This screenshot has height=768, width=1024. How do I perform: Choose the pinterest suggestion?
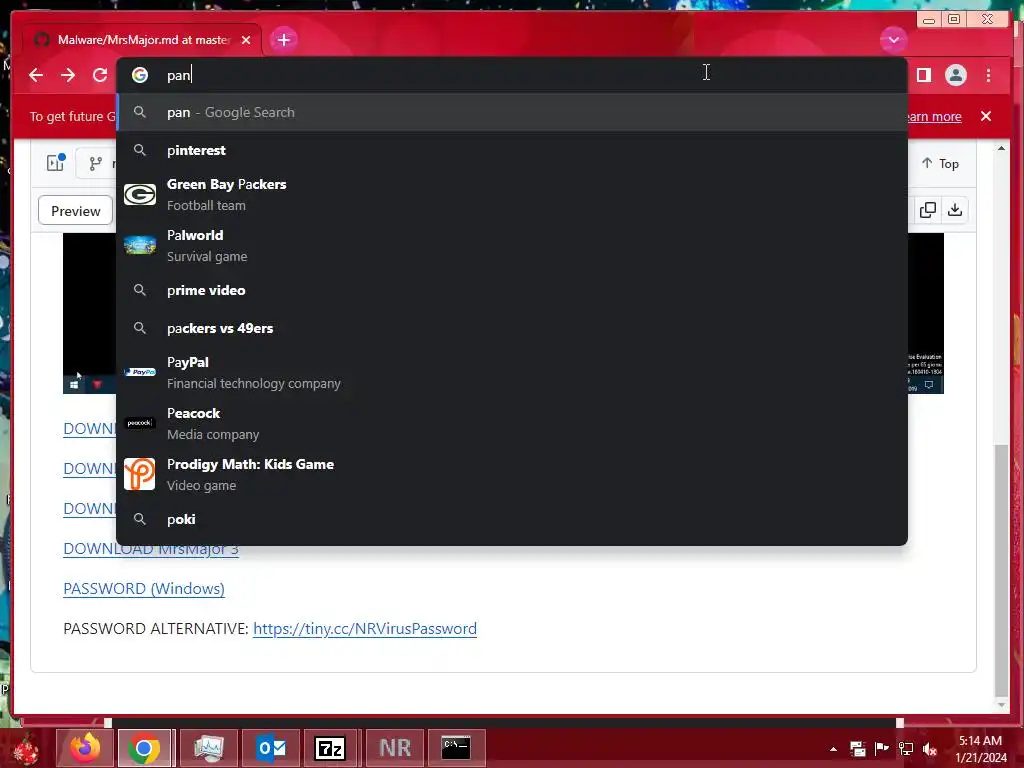pos(512,150)
